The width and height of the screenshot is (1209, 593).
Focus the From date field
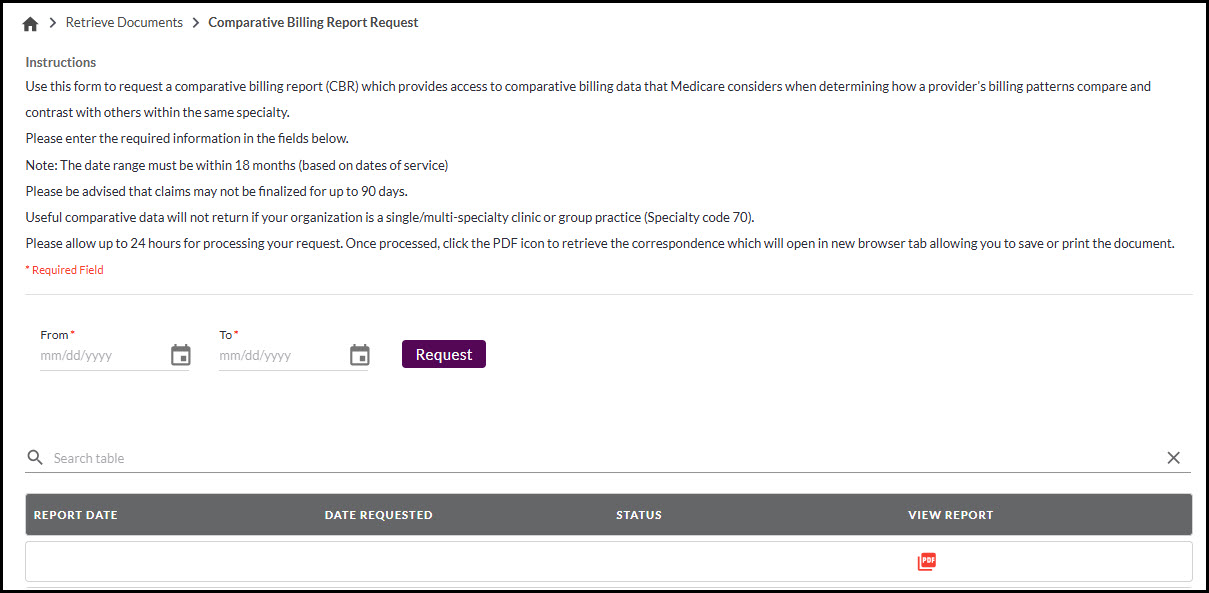point(100,355)
